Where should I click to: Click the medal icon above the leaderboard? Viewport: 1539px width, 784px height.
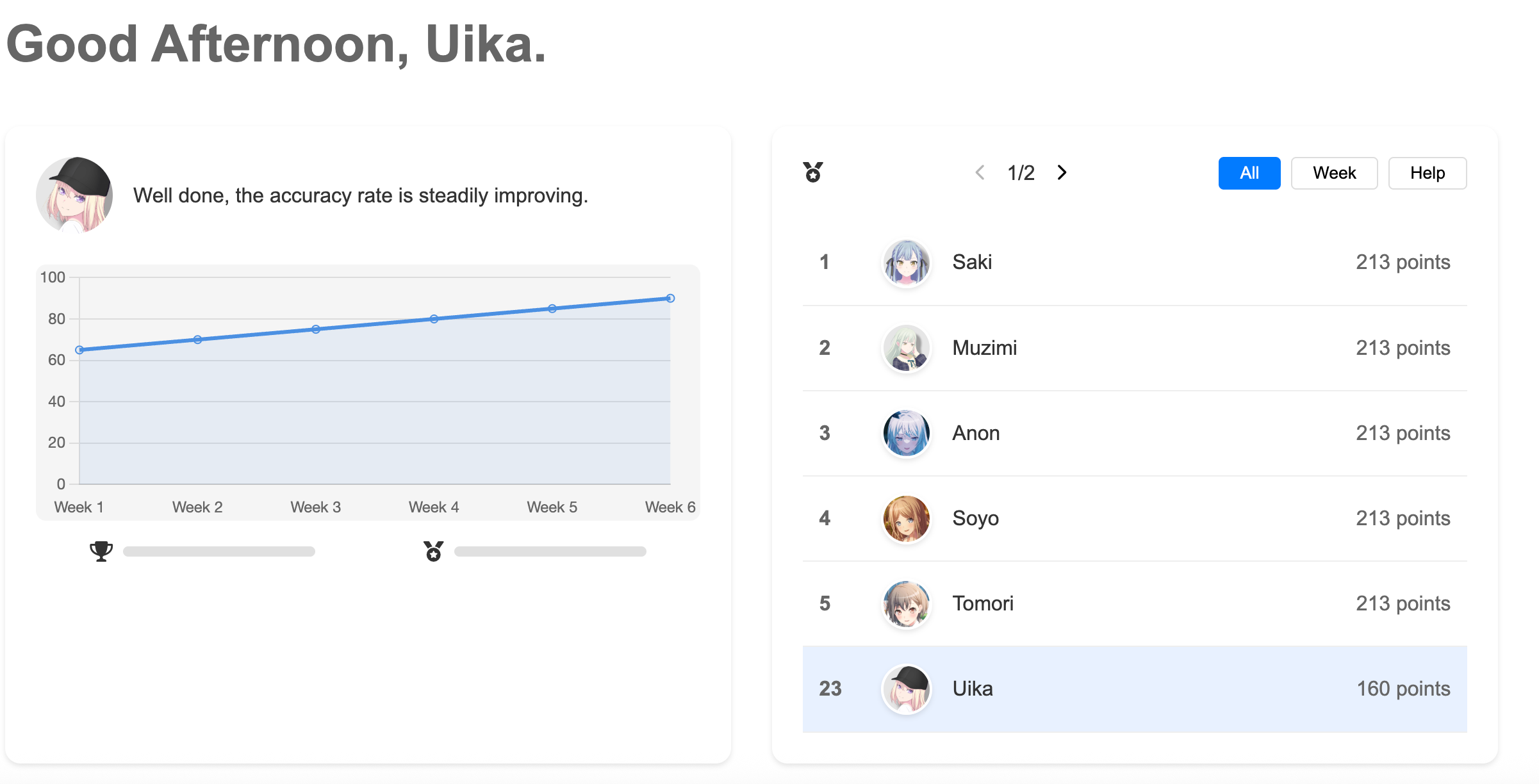pyautogui.click(x=813, y=172)
